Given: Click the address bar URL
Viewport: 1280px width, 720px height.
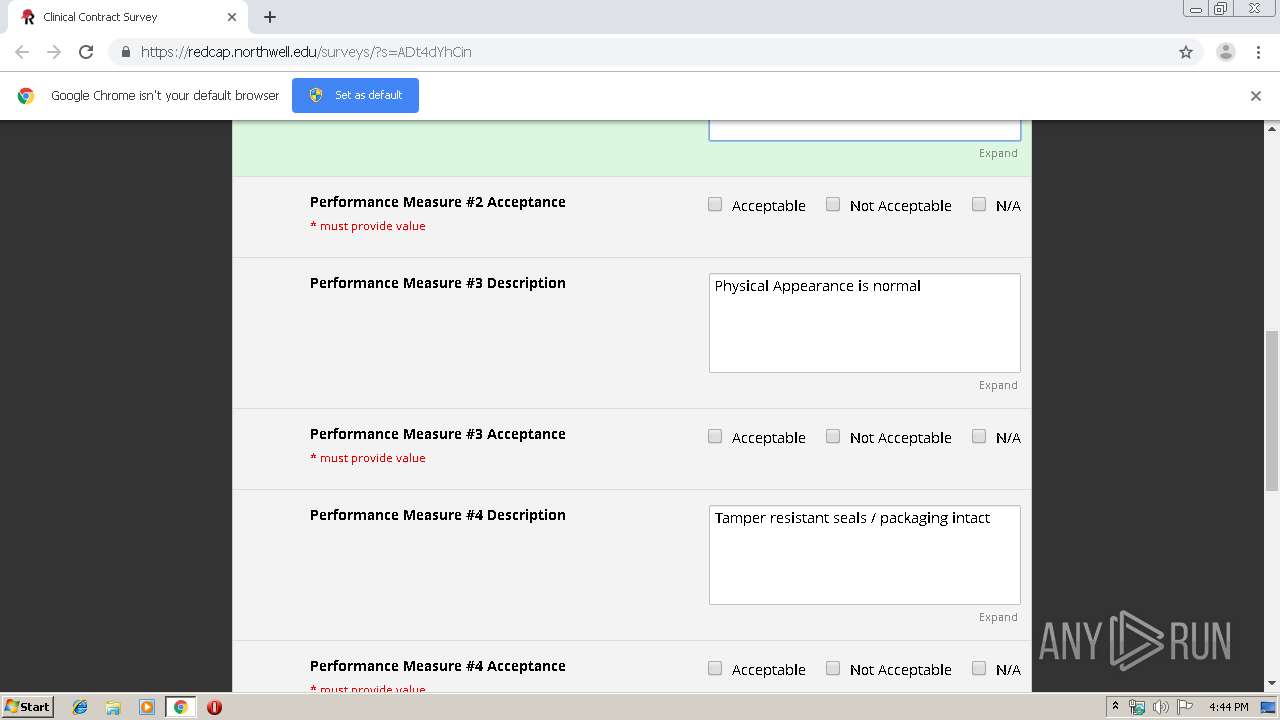Looking at the screenshot, I should click(x=306, y=52).
